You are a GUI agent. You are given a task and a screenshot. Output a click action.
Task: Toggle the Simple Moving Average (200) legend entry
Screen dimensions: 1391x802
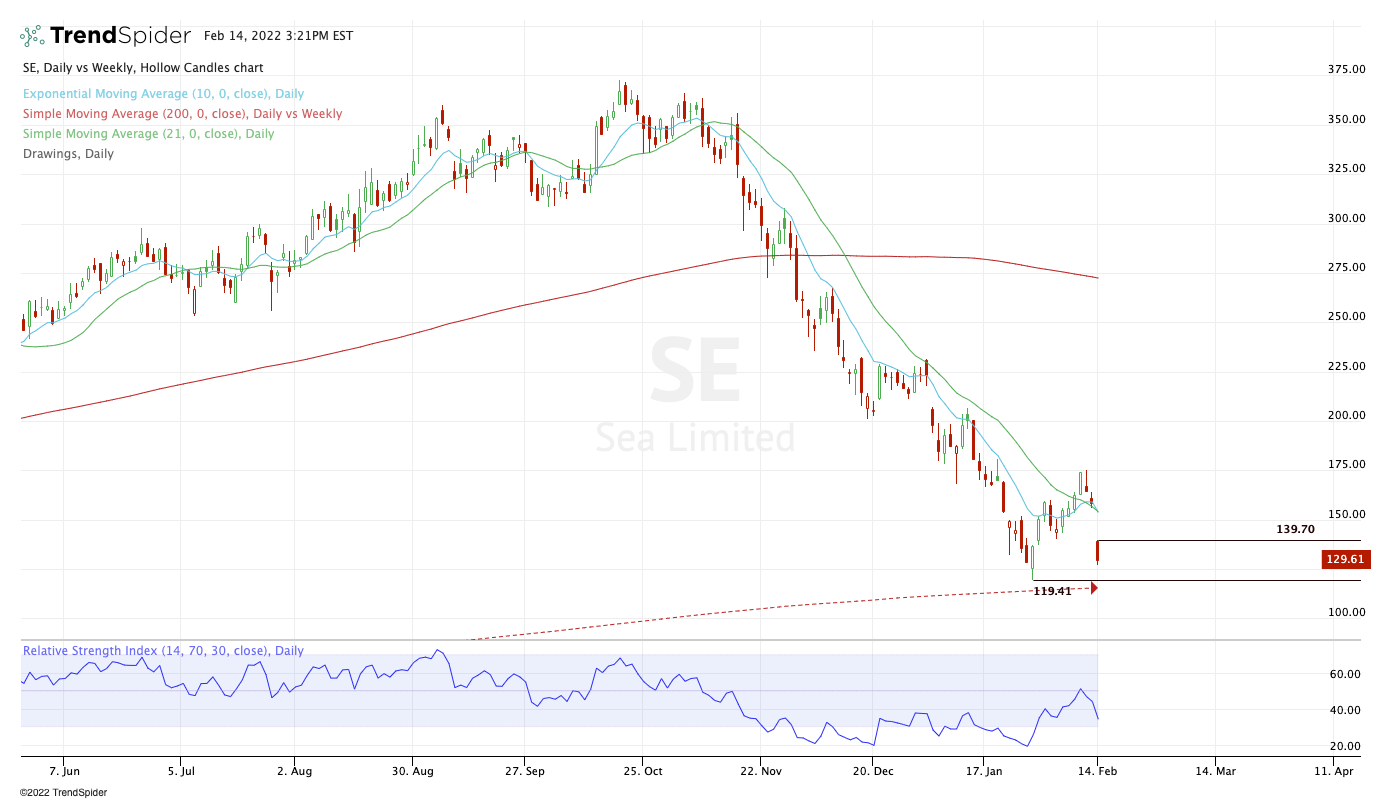pos(182,114)
